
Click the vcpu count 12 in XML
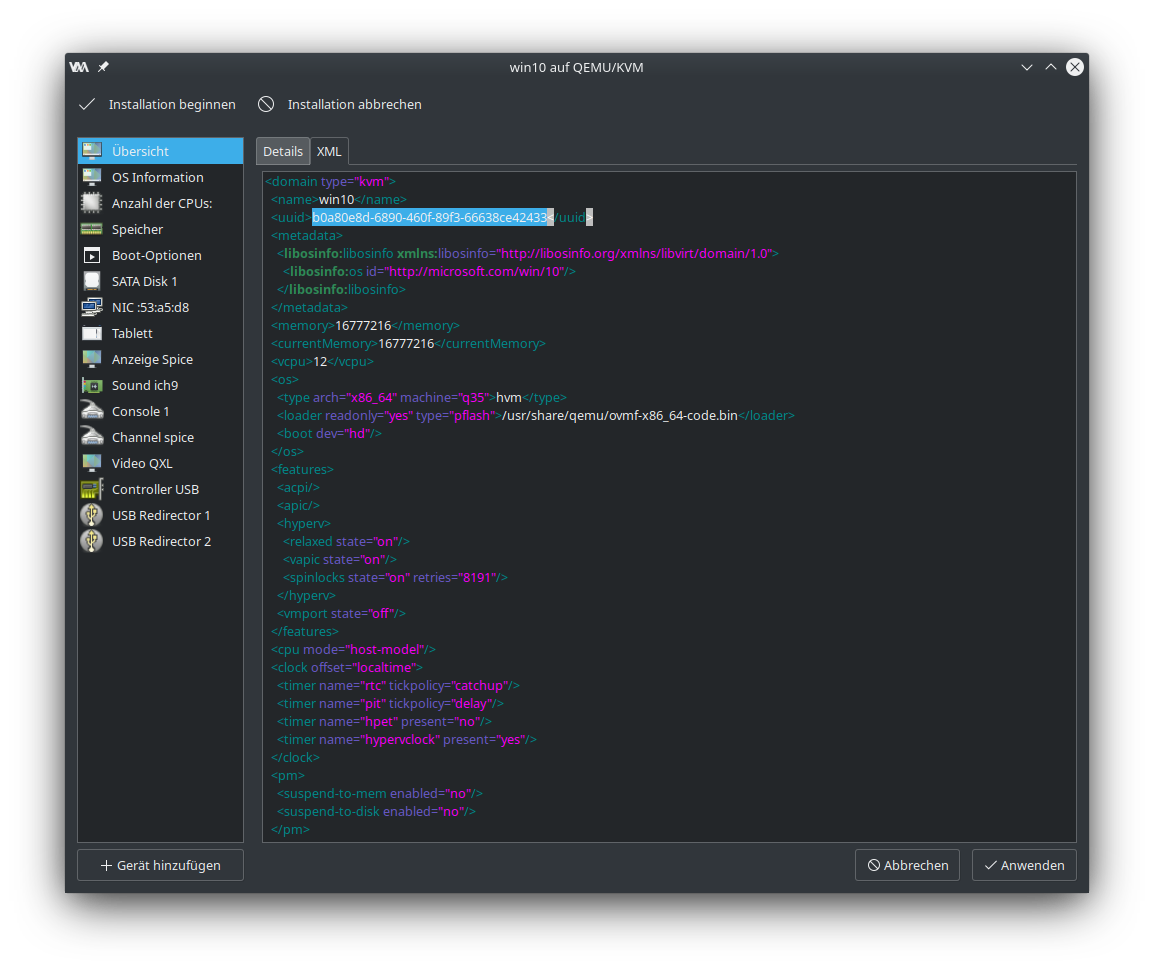pos(320,361)
